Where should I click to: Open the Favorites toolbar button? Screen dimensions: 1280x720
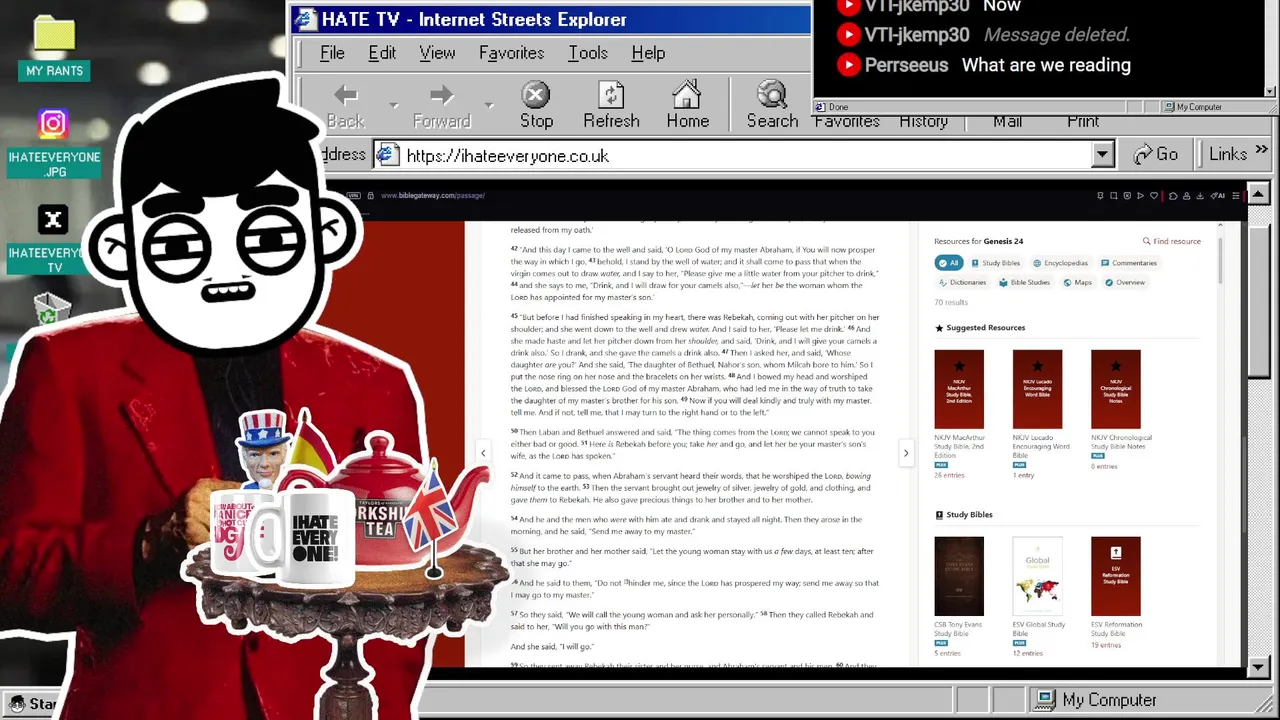click(x=847, y=121)
